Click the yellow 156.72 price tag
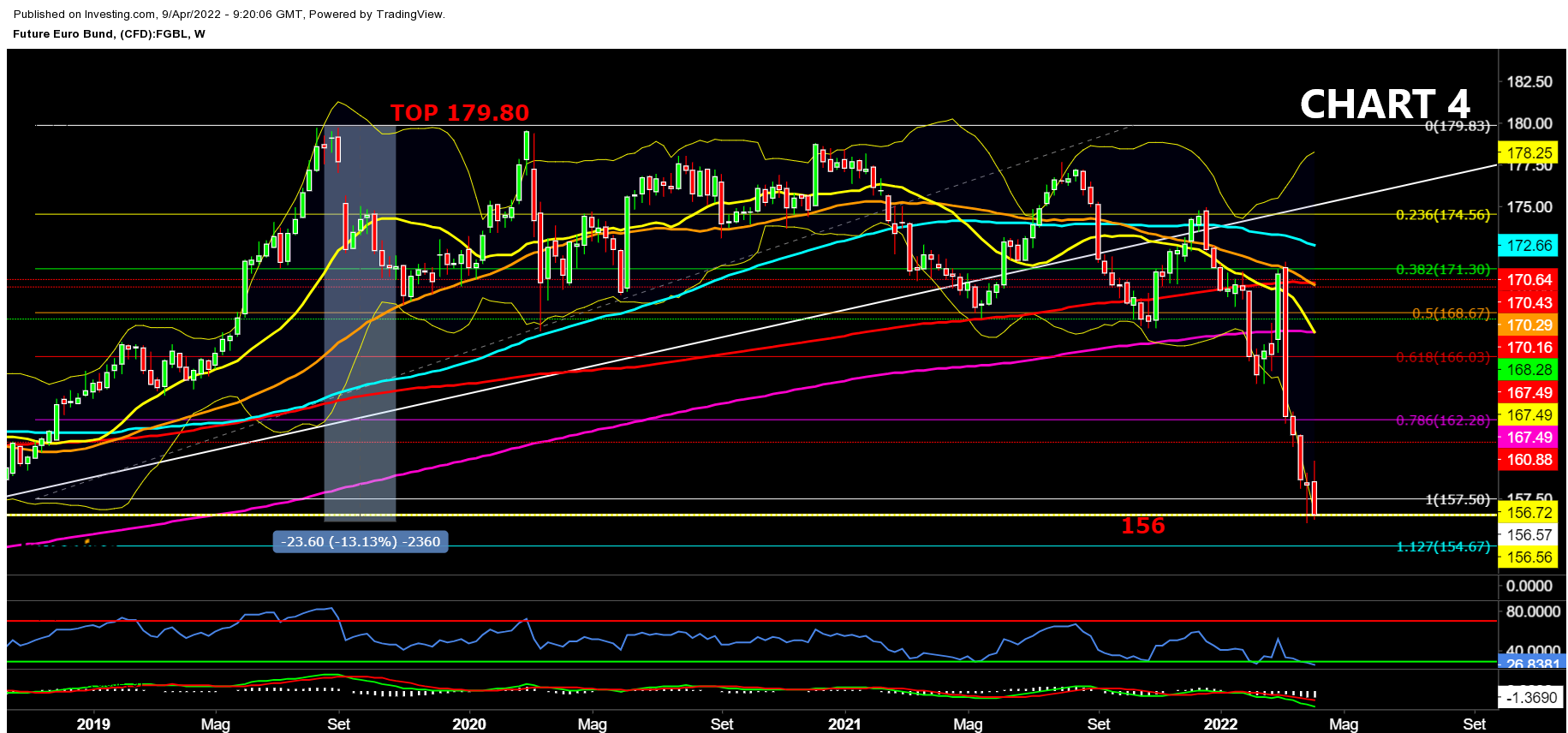 pyautogui.click(x=1529, y=513)
